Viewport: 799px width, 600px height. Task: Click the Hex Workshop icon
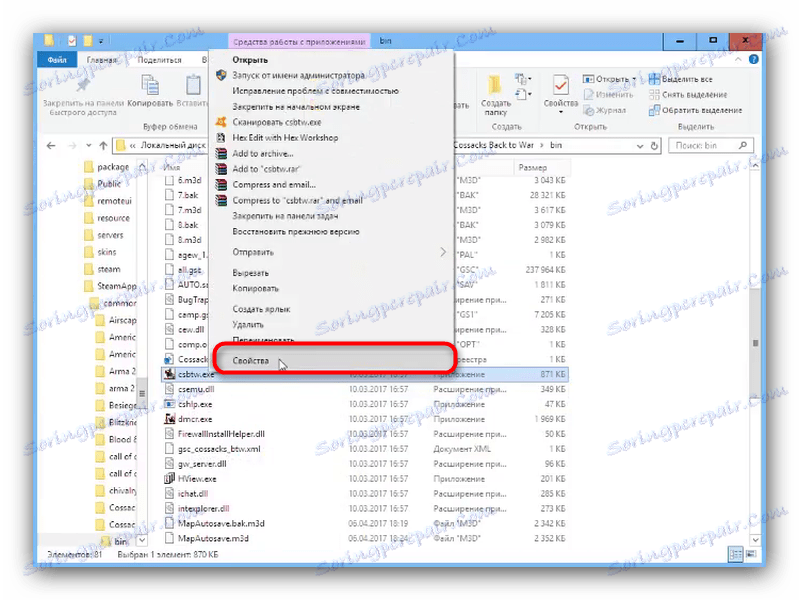(221, 138)
